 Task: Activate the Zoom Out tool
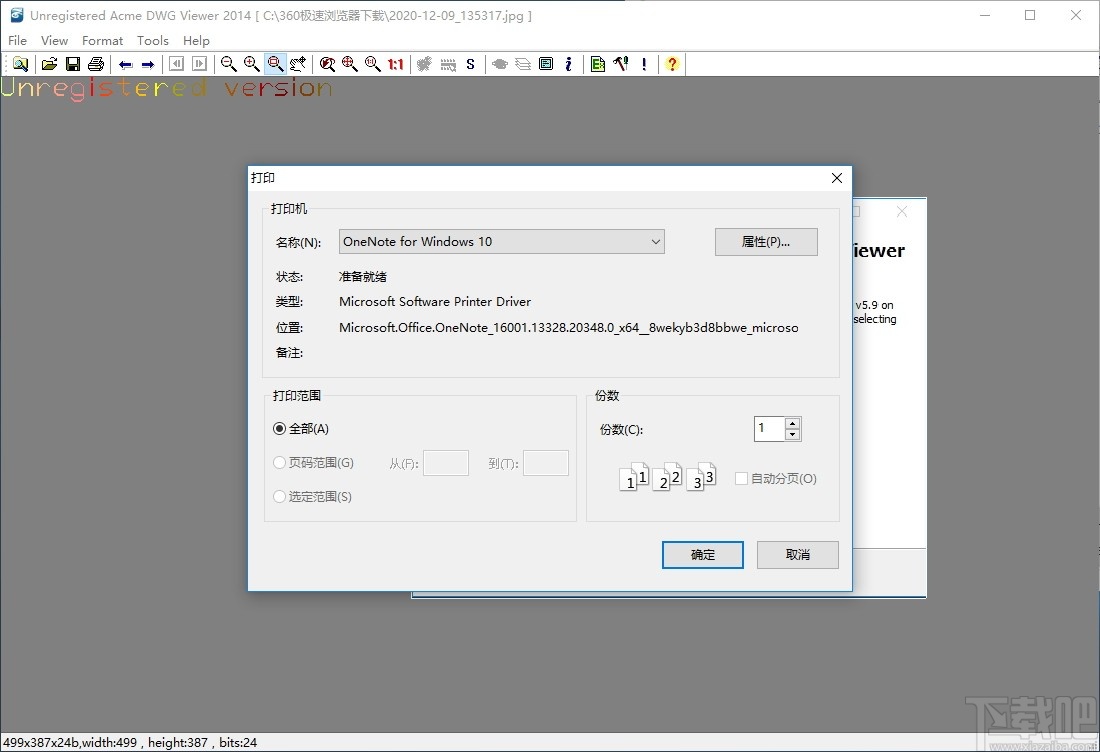(x=229, y=63)
